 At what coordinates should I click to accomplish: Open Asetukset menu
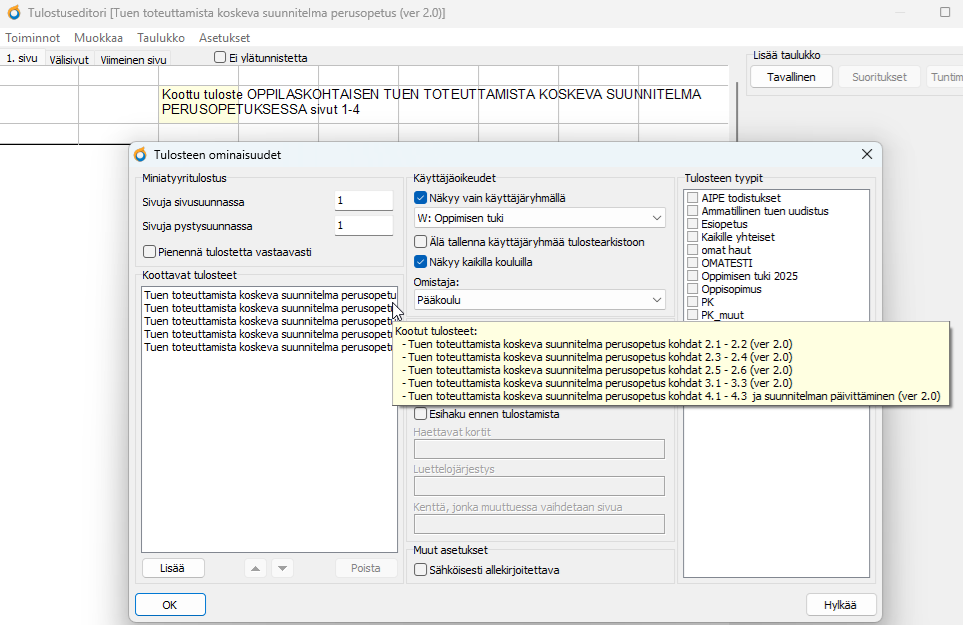pyautogui.click(x=224, y=37)
